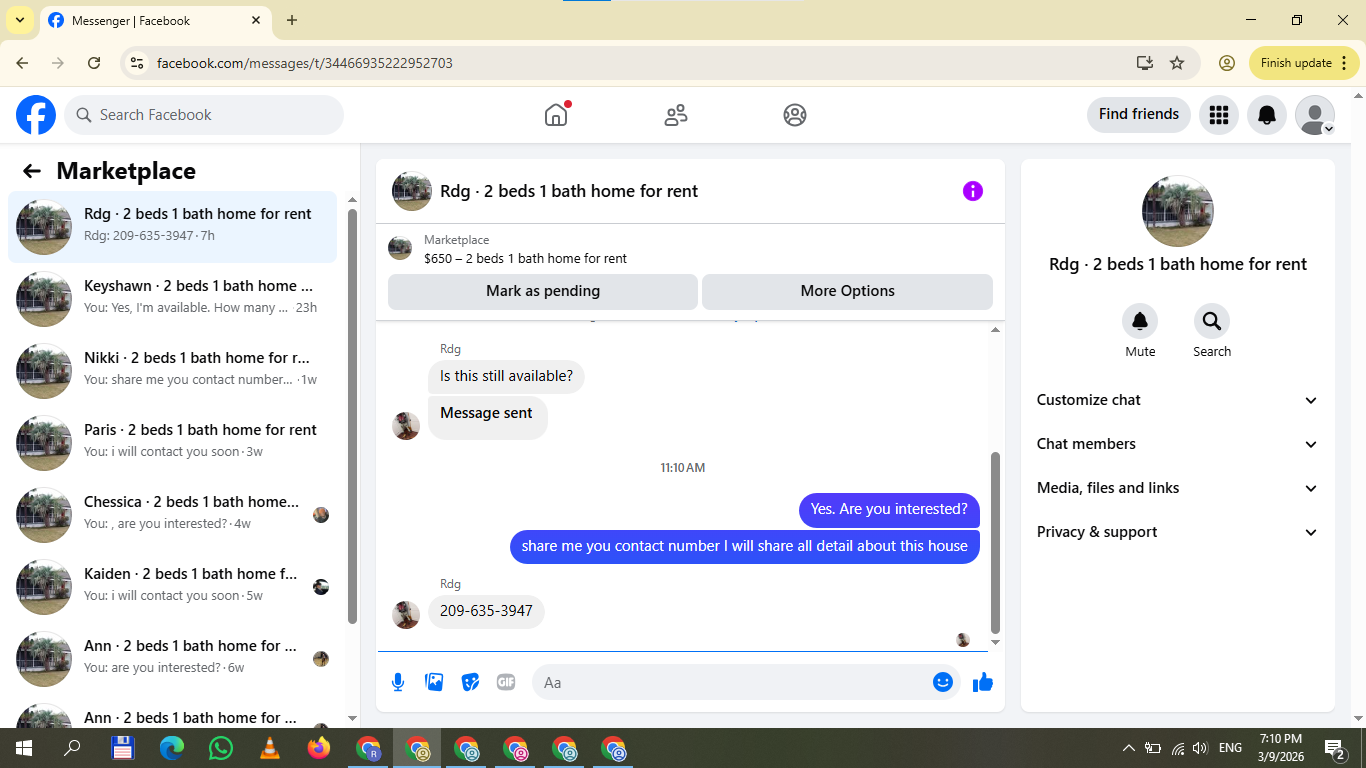Open the Groups icon in top navigation
The width and height of the screenshot is (1366, 768).
(795, 115)
